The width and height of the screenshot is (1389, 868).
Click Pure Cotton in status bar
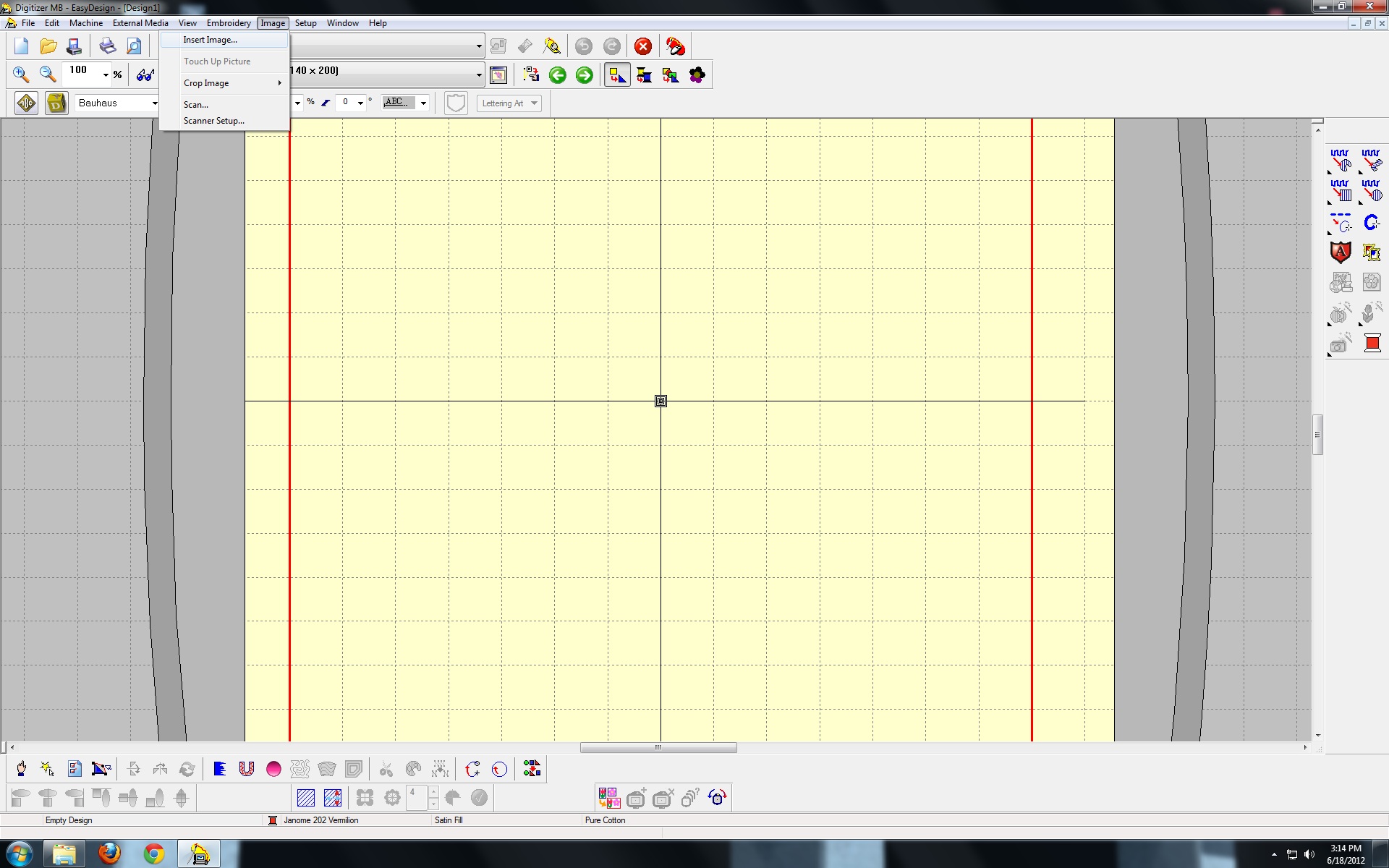tap(605, 820)
